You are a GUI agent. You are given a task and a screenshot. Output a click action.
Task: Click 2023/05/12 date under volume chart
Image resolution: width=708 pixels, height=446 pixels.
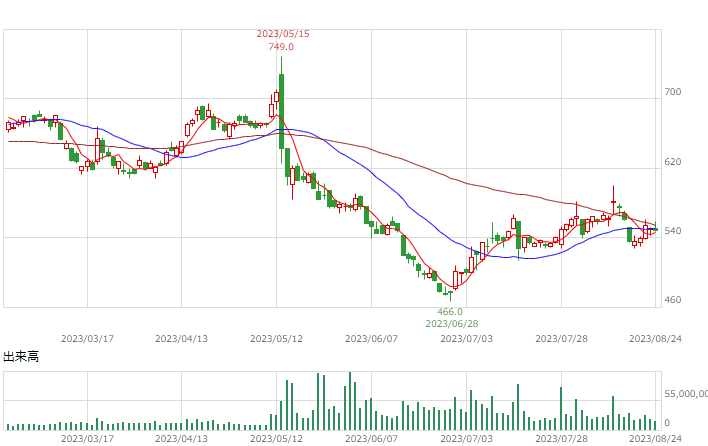pyautogui.click(x=276, y=439)
